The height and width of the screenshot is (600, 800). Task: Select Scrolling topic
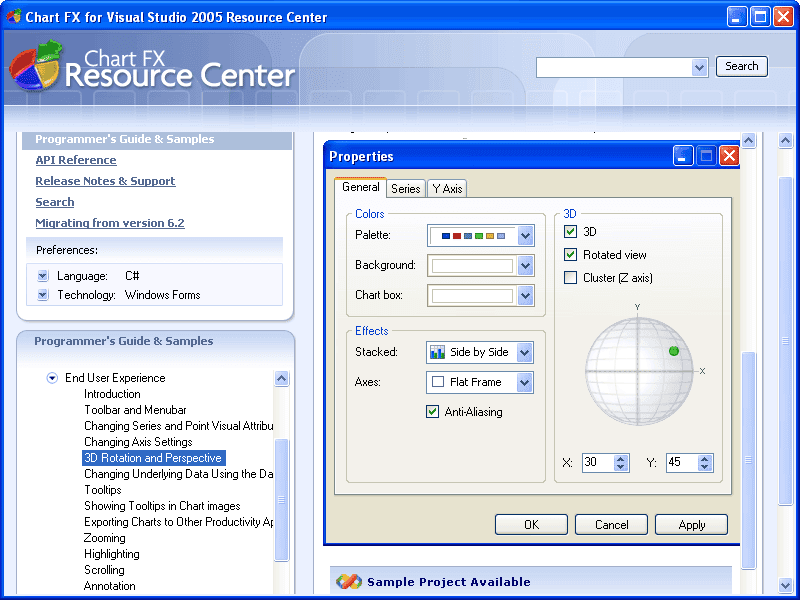(104, 569)
